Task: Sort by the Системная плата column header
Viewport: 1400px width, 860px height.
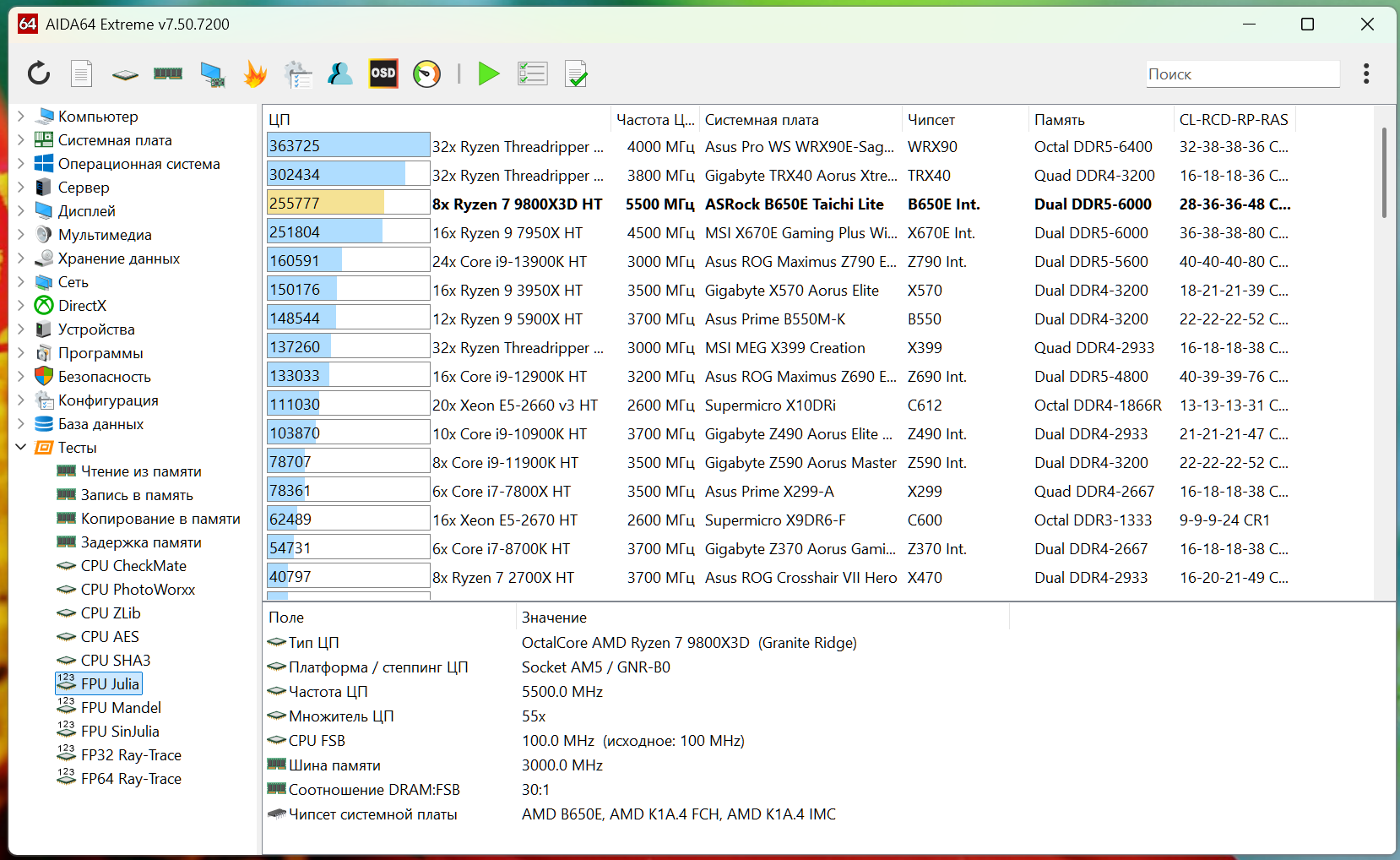Action: click(x=800, y=119)
